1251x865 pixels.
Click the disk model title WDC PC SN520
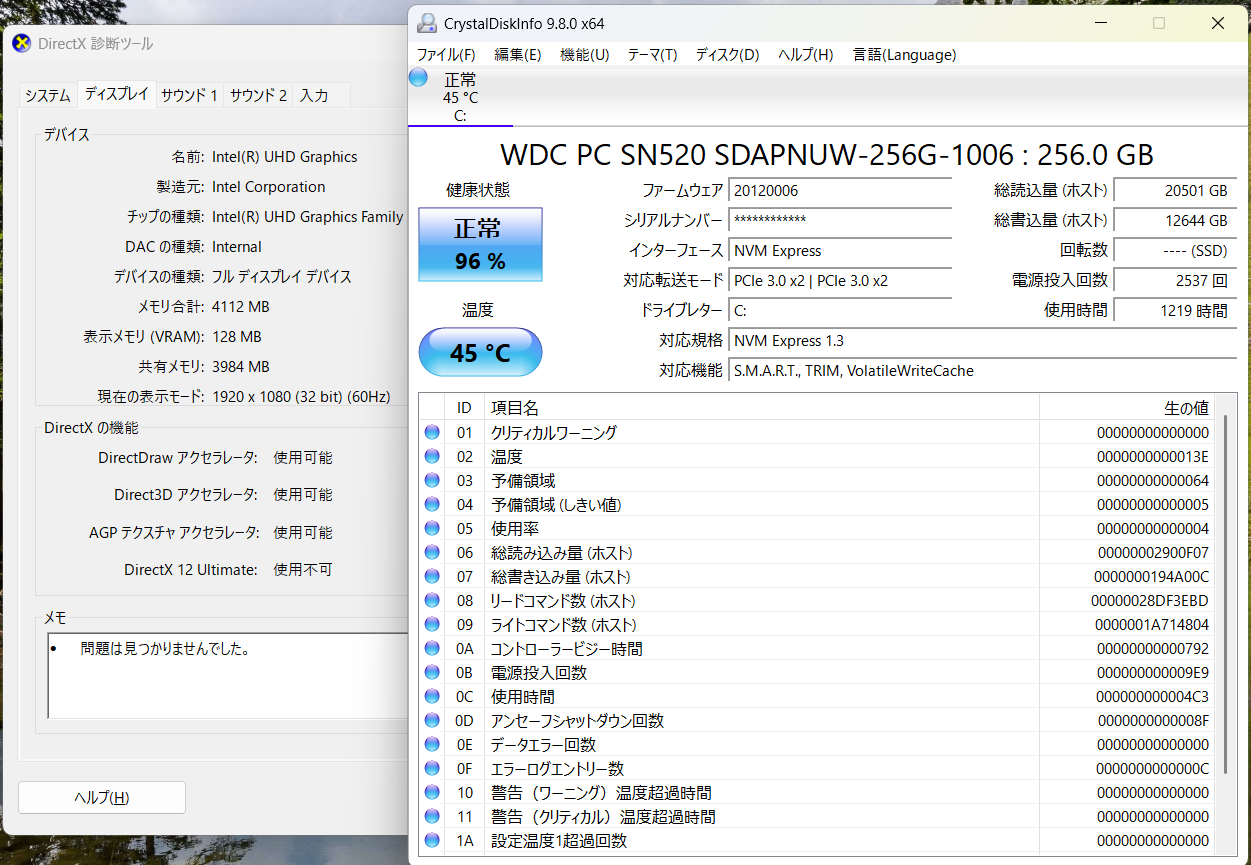click(x=826, y=155)
